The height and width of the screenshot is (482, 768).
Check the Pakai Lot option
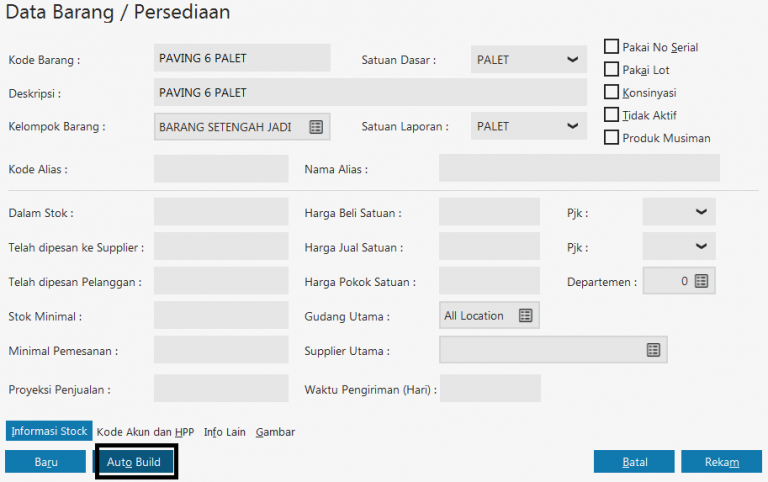pos(611,69)
